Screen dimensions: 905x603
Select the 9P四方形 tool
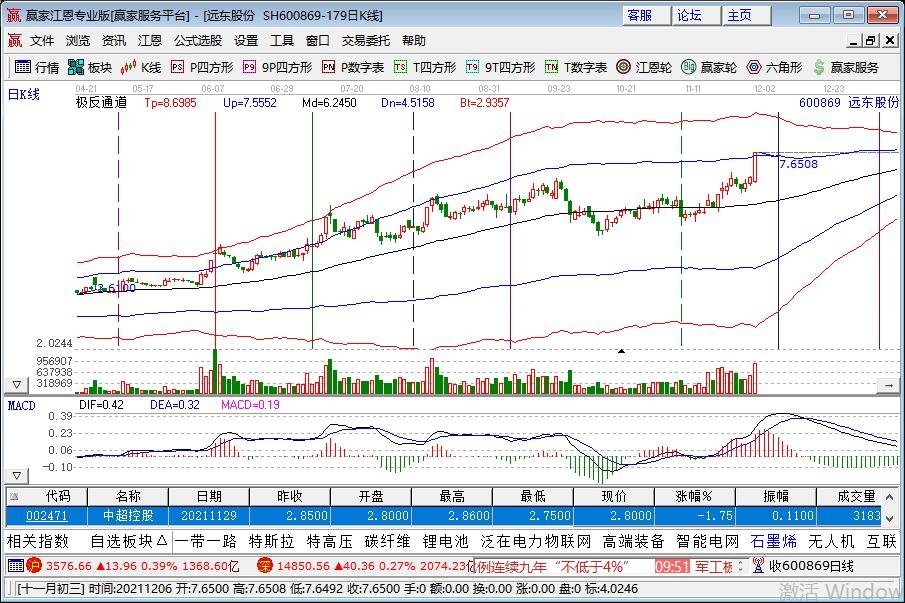pos(278,68)
